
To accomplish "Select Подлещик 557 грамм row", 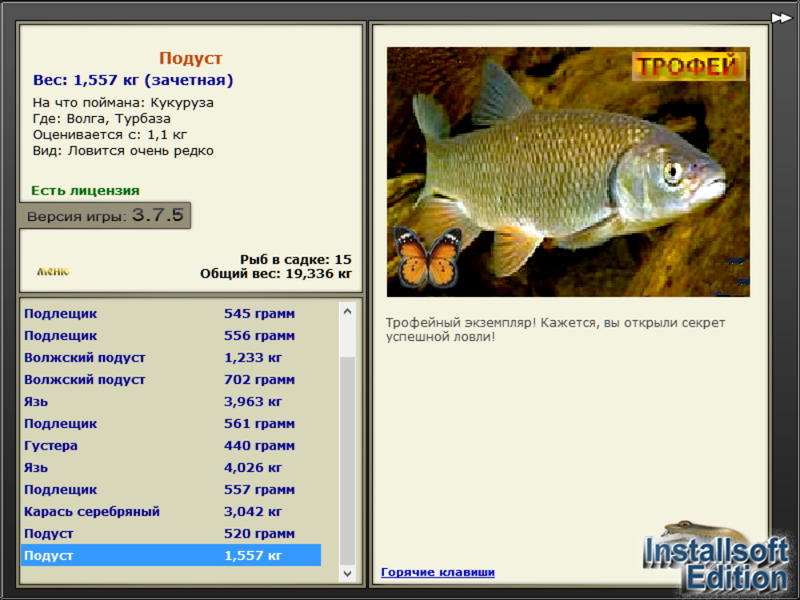I will (x=171, y=489).
